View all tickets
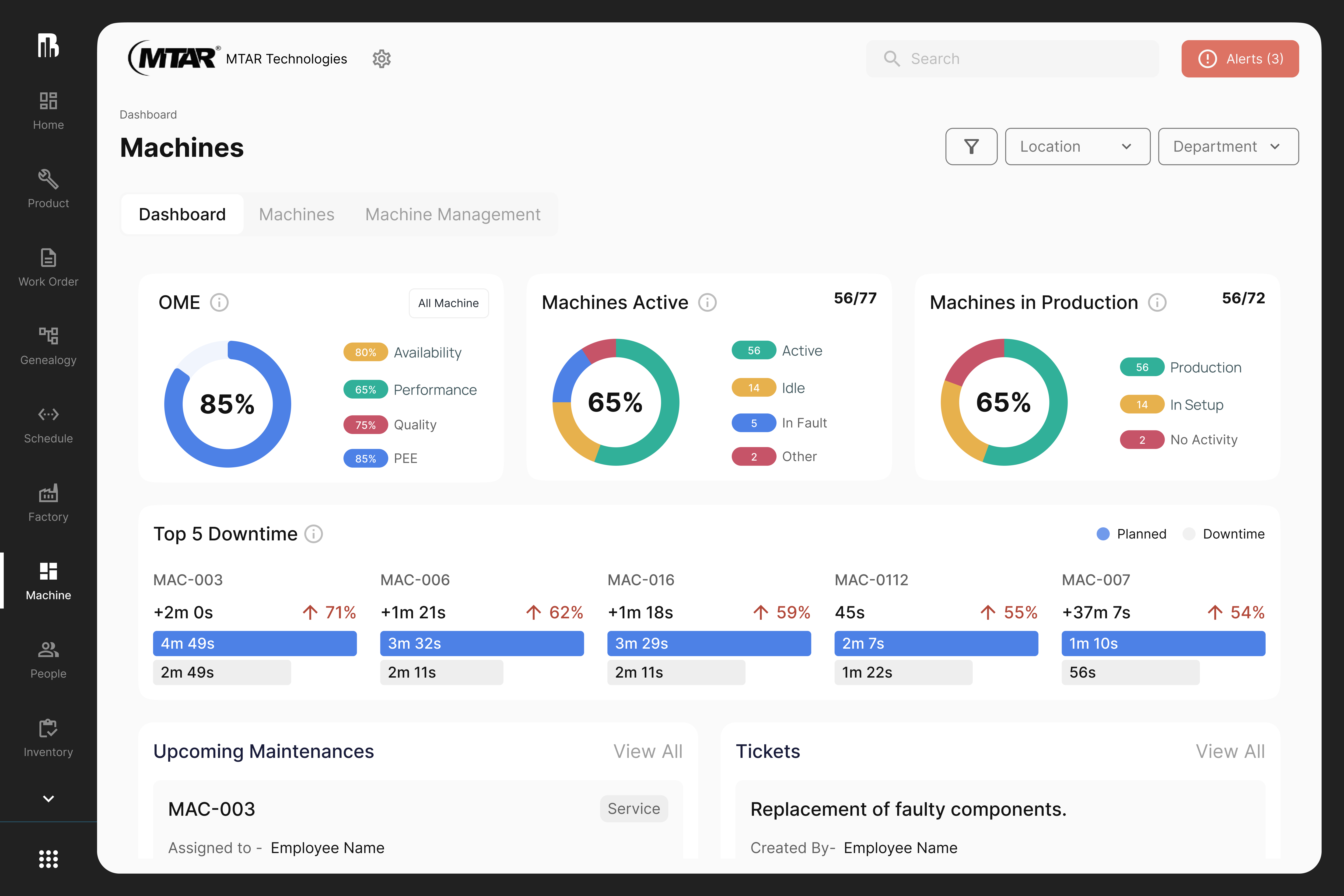Screen dimensions: 1344x896 1230,751
